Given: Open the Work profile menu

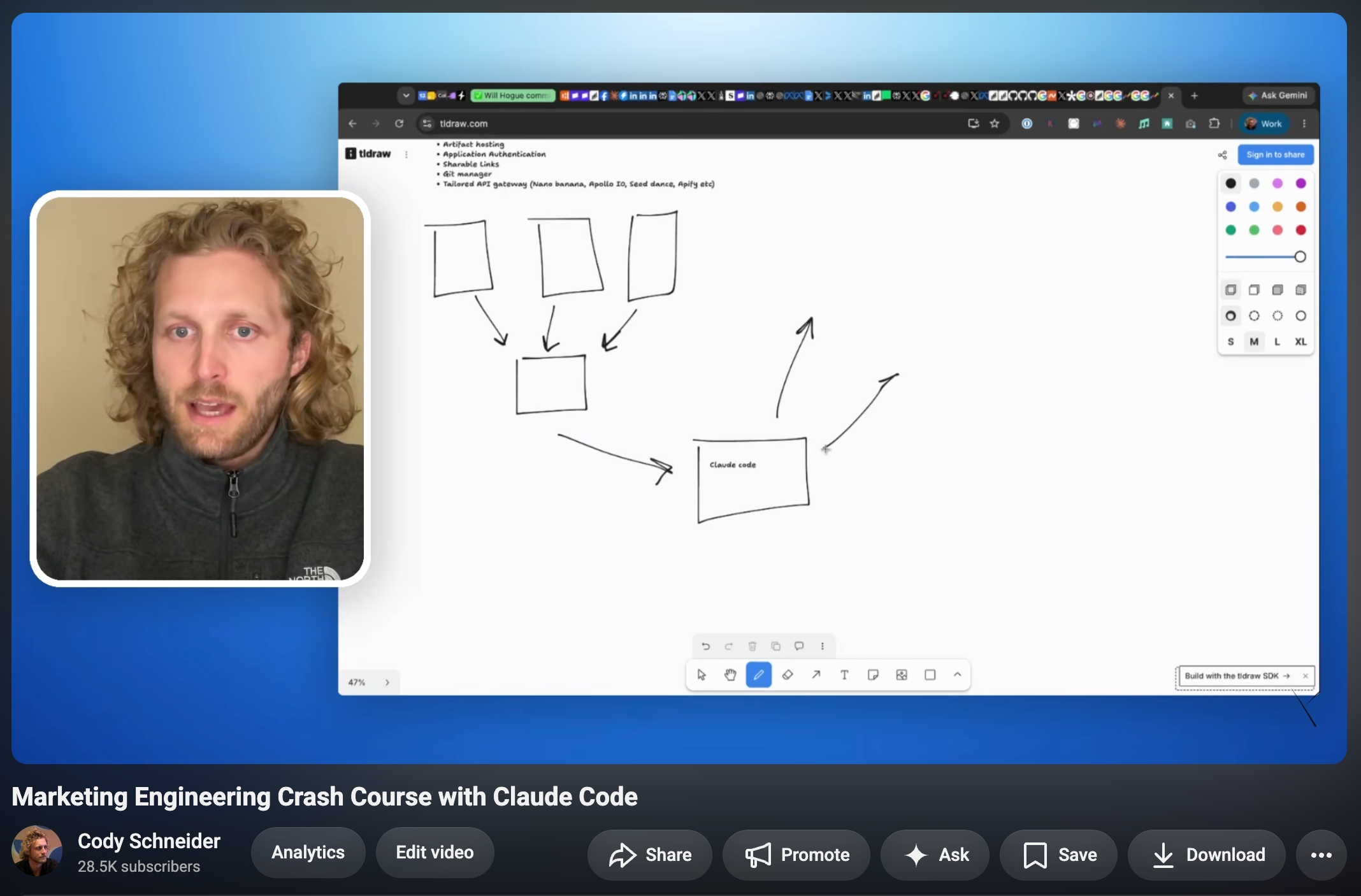Looking at the screenshot, I should coord(1264,124).
